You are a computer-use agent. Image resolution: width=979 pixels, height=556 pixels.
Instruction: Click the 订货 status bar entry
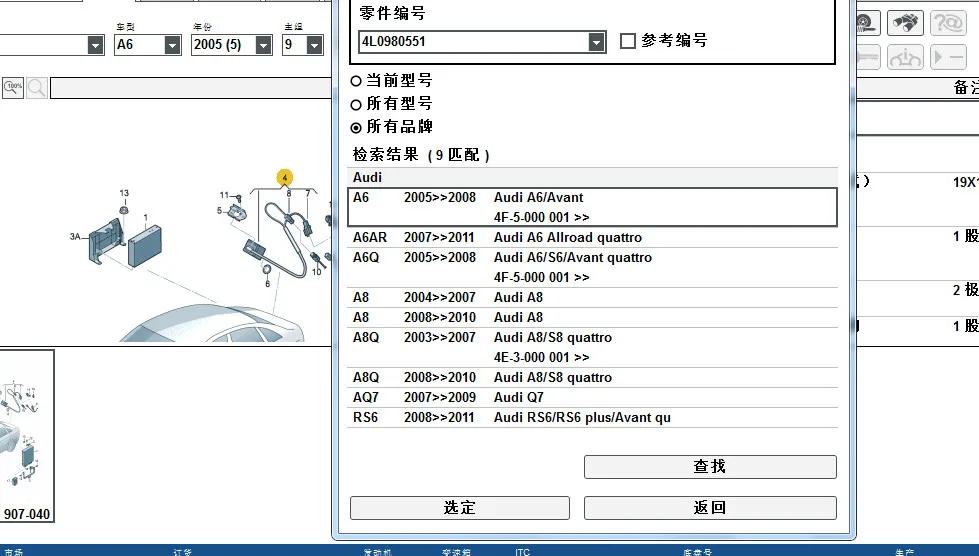[x=183, y=552]
